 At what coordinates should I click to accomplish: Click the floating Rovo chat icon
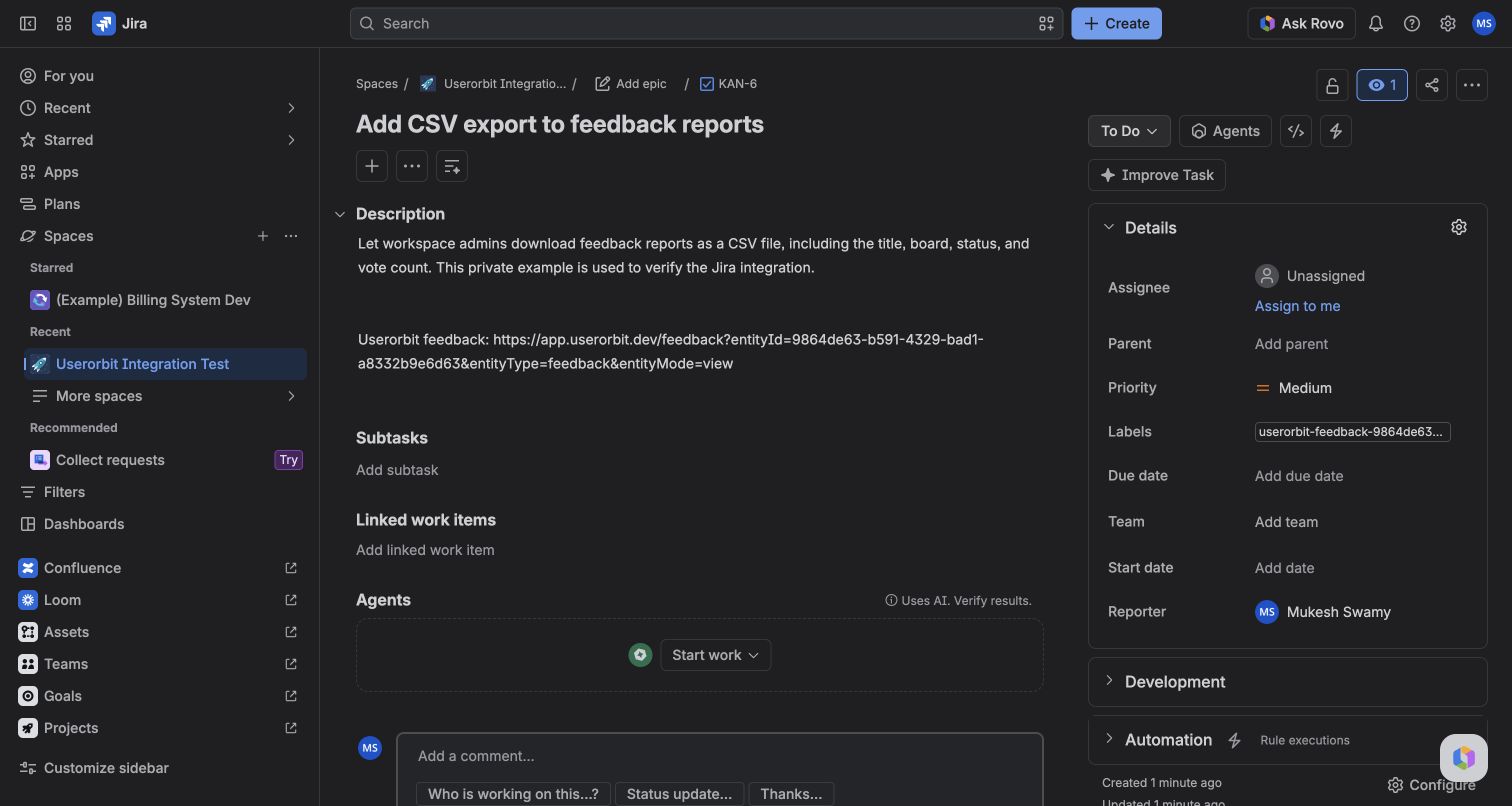click(1464, 757)
